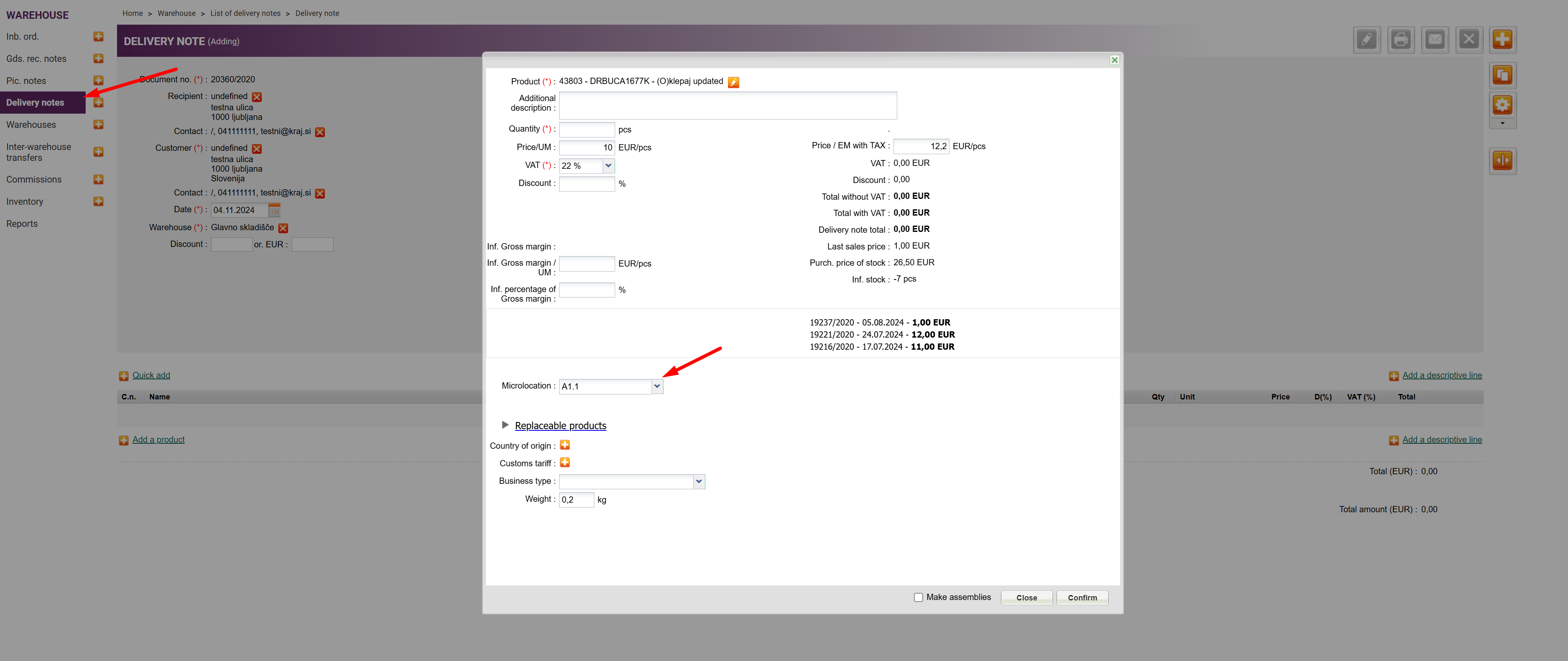Click the print toolbar icon
The height and width of the screenshot is (661, 1568).
(x=1400, y=40)
